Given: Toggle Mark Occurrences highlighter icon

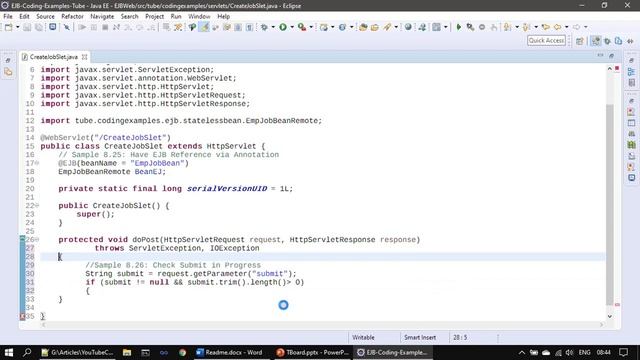Looking at the screenshot, I should click(x=204, y=27).
